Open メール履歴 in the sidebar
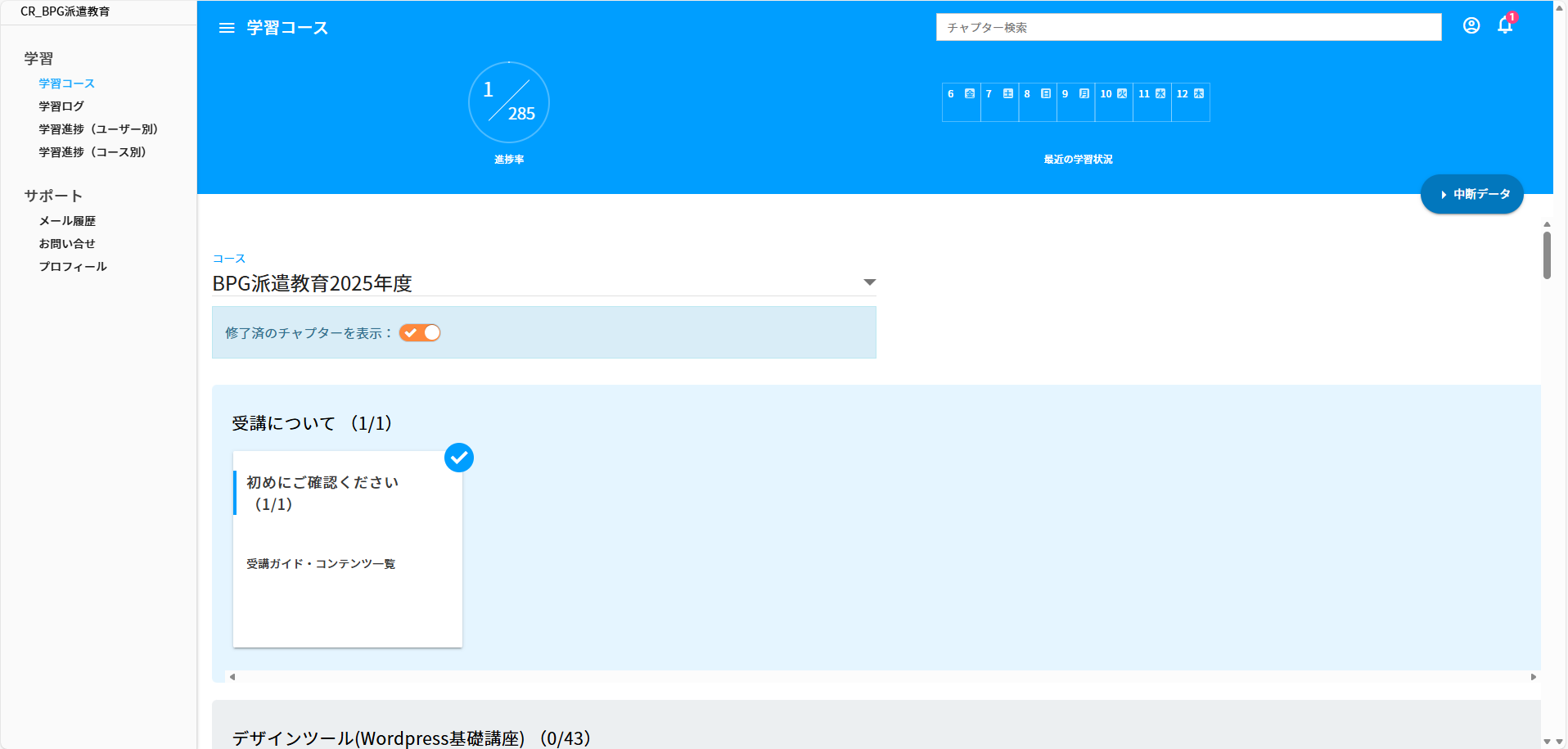 (67, 221)
